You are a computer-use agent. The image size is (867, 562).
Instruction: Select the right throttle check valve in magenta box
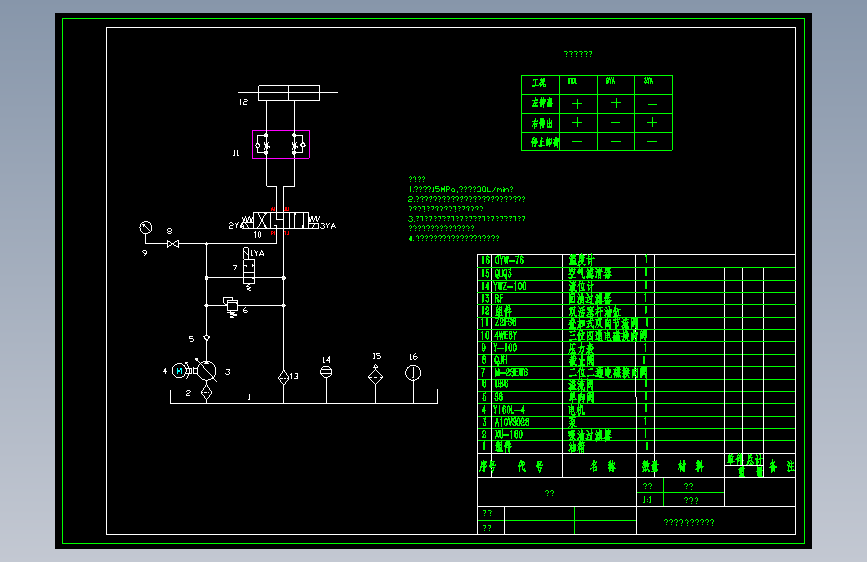[x=298, y=145]
